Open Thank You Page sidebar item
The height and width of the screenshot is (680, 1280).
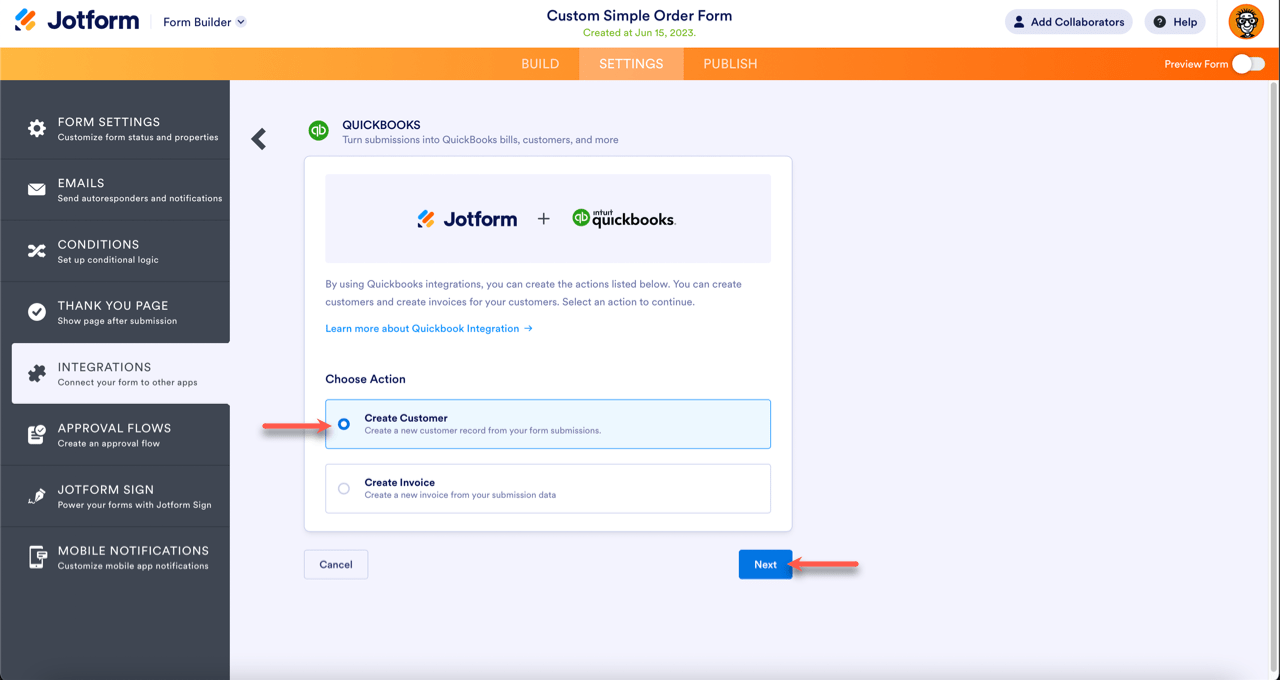pyautogui.click(x=115, y=312)
